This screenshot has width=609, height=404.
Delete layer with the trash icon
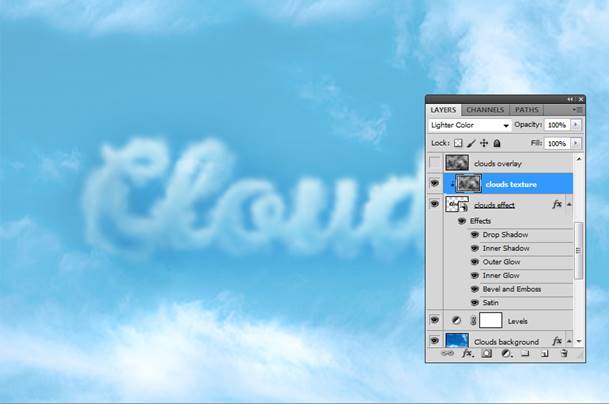(x=564, y=354)
